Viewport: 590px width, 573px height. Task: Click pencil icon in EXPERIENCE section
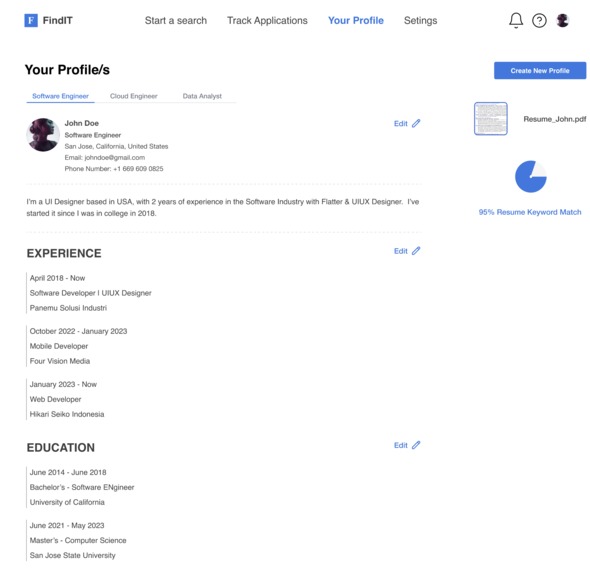pos(416,251)
